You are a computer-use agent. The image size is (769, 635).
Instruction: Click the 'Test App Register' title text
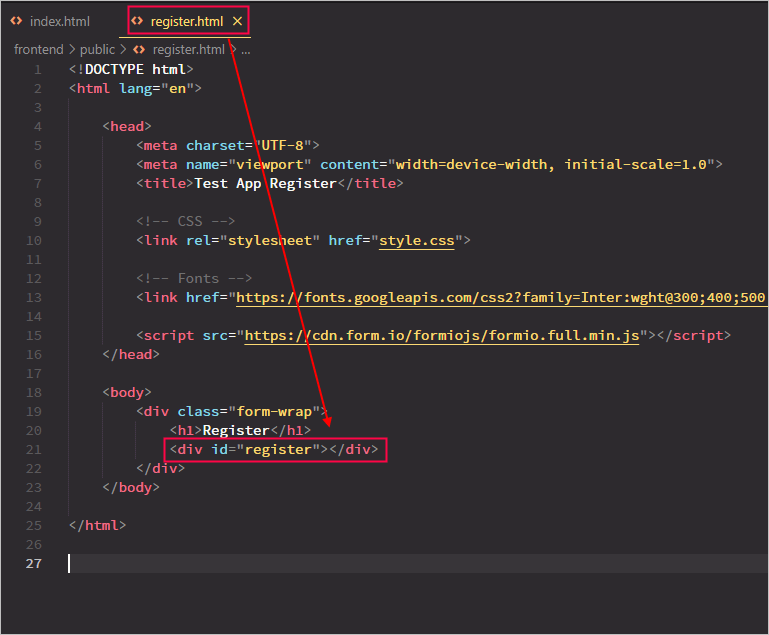click(x=265, y=184)
